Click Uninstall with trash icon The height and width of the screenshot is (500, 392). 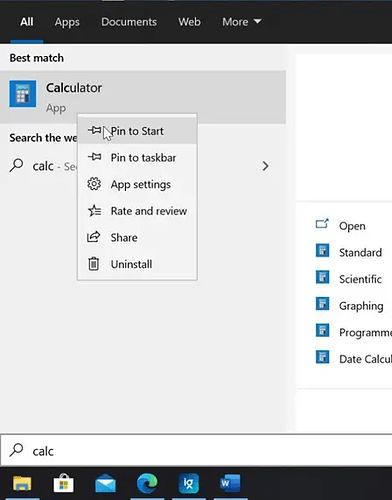point(137,264)
